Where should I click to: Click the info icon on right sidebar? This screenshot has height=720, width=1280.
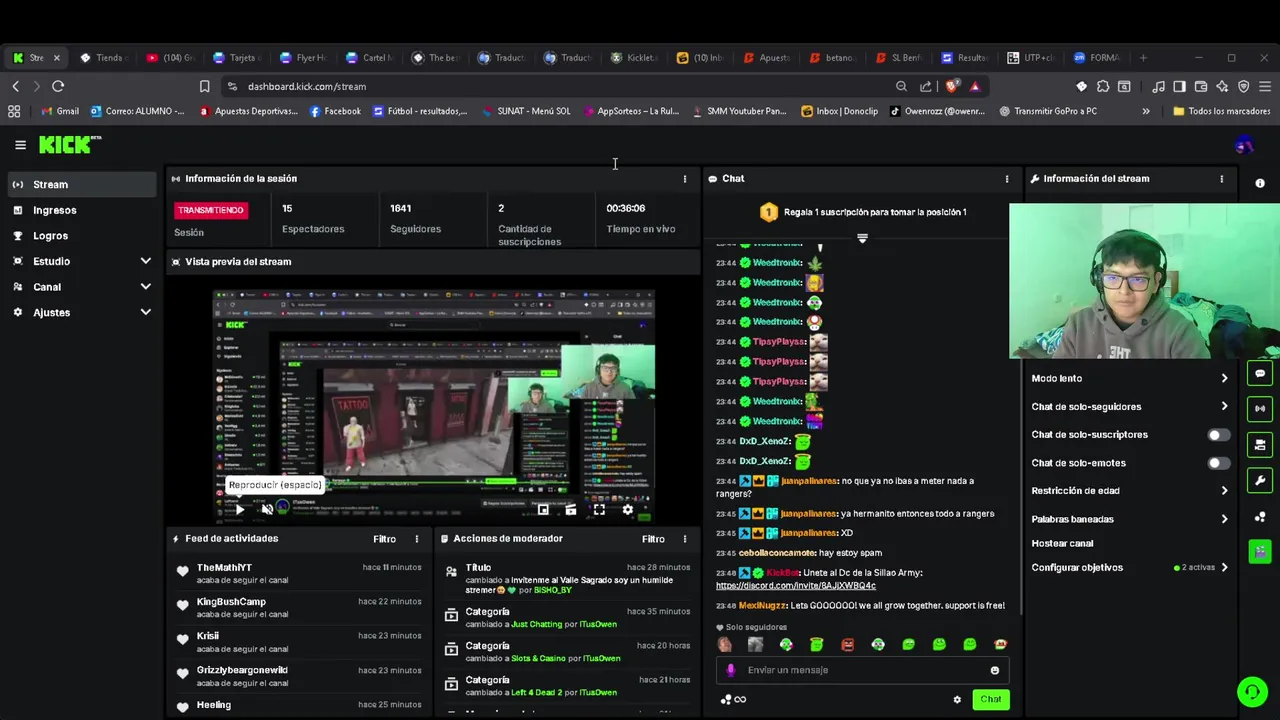click(x=1260, y=183)
